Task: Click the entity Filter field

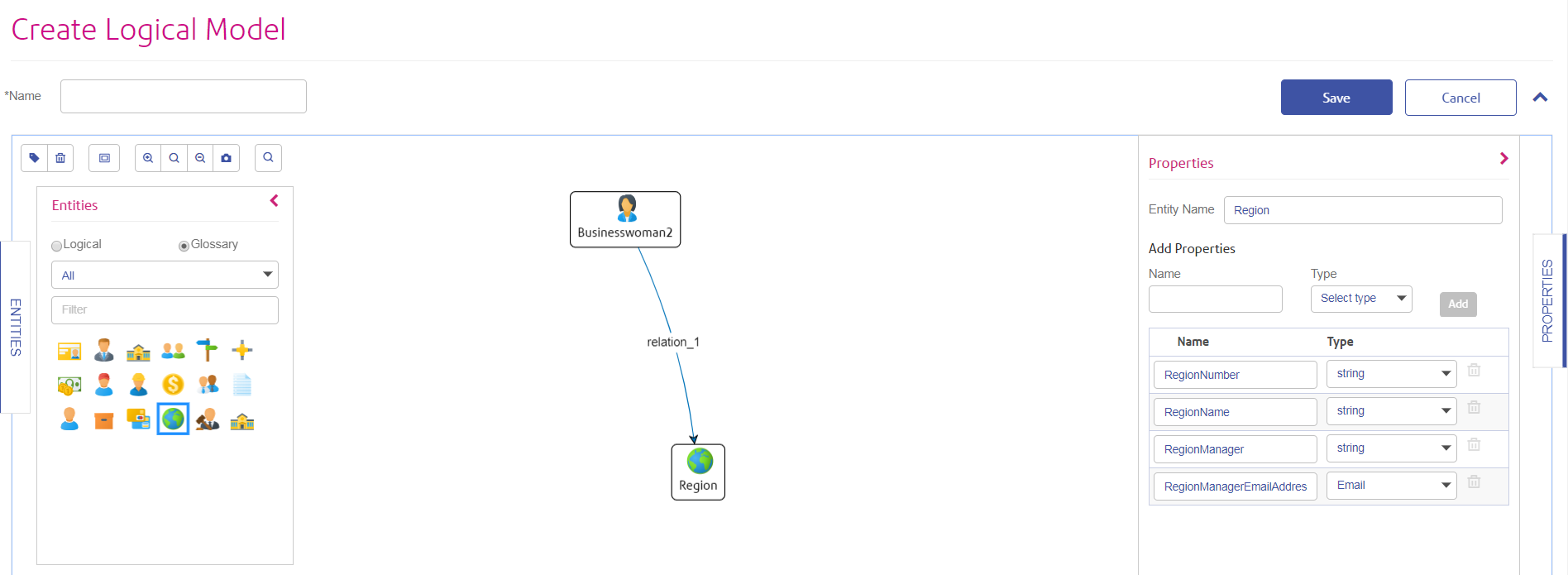Action: click(165, 310)
